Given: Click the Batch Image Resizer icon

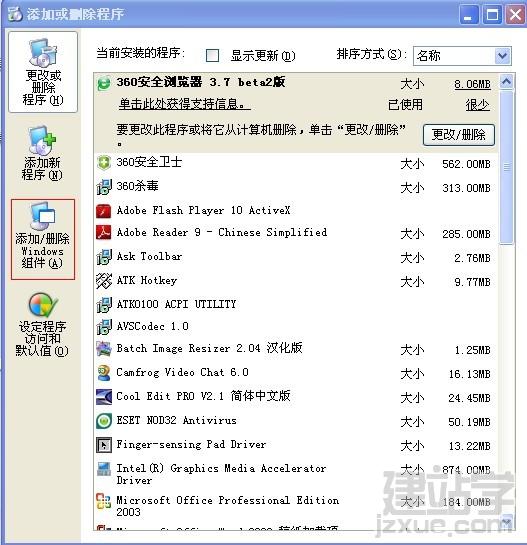Looking at the screenshot, I should (x=104, y=349).
